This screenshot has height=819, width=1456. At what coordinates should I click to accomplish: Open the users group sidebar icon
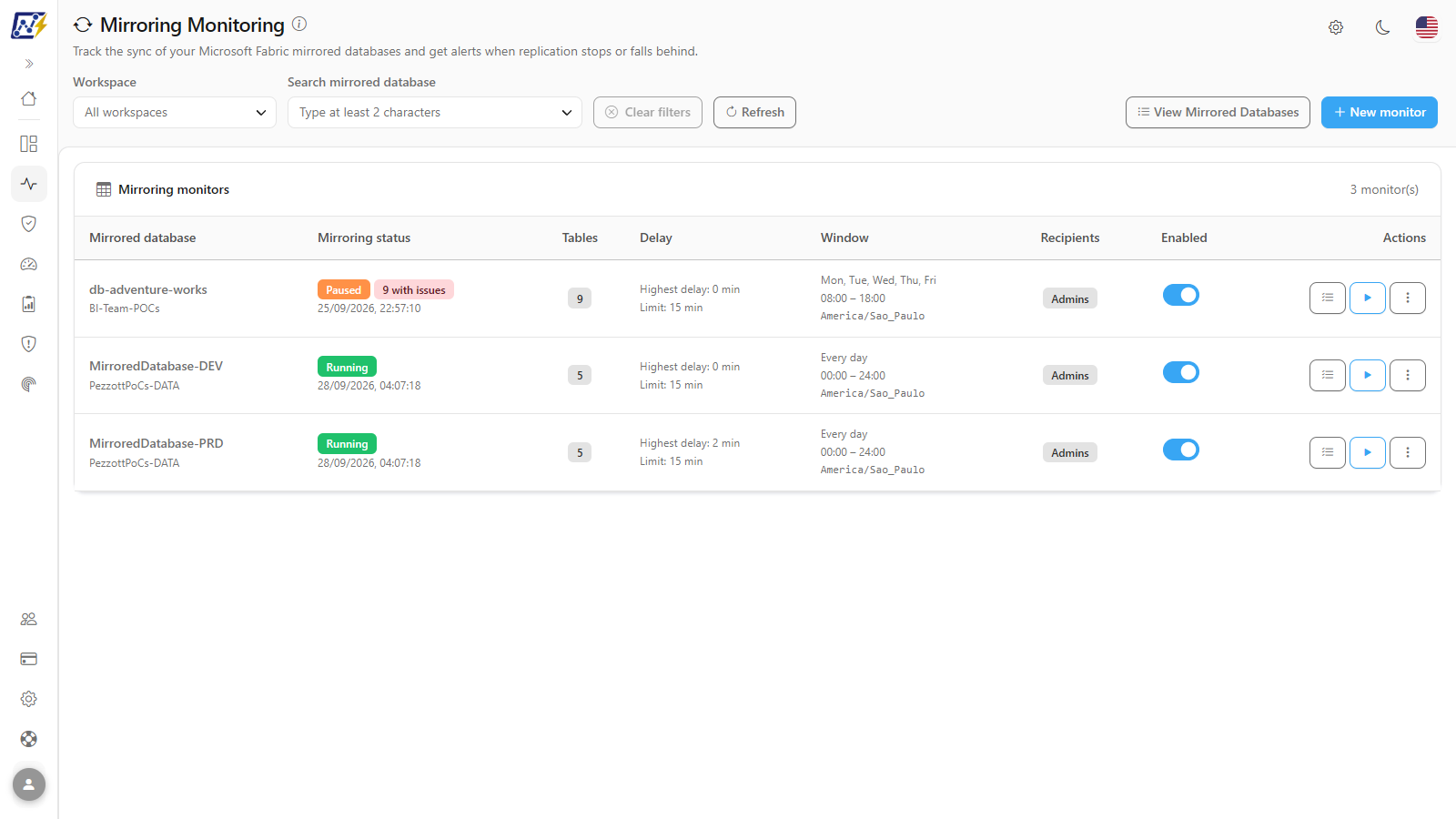29,619
